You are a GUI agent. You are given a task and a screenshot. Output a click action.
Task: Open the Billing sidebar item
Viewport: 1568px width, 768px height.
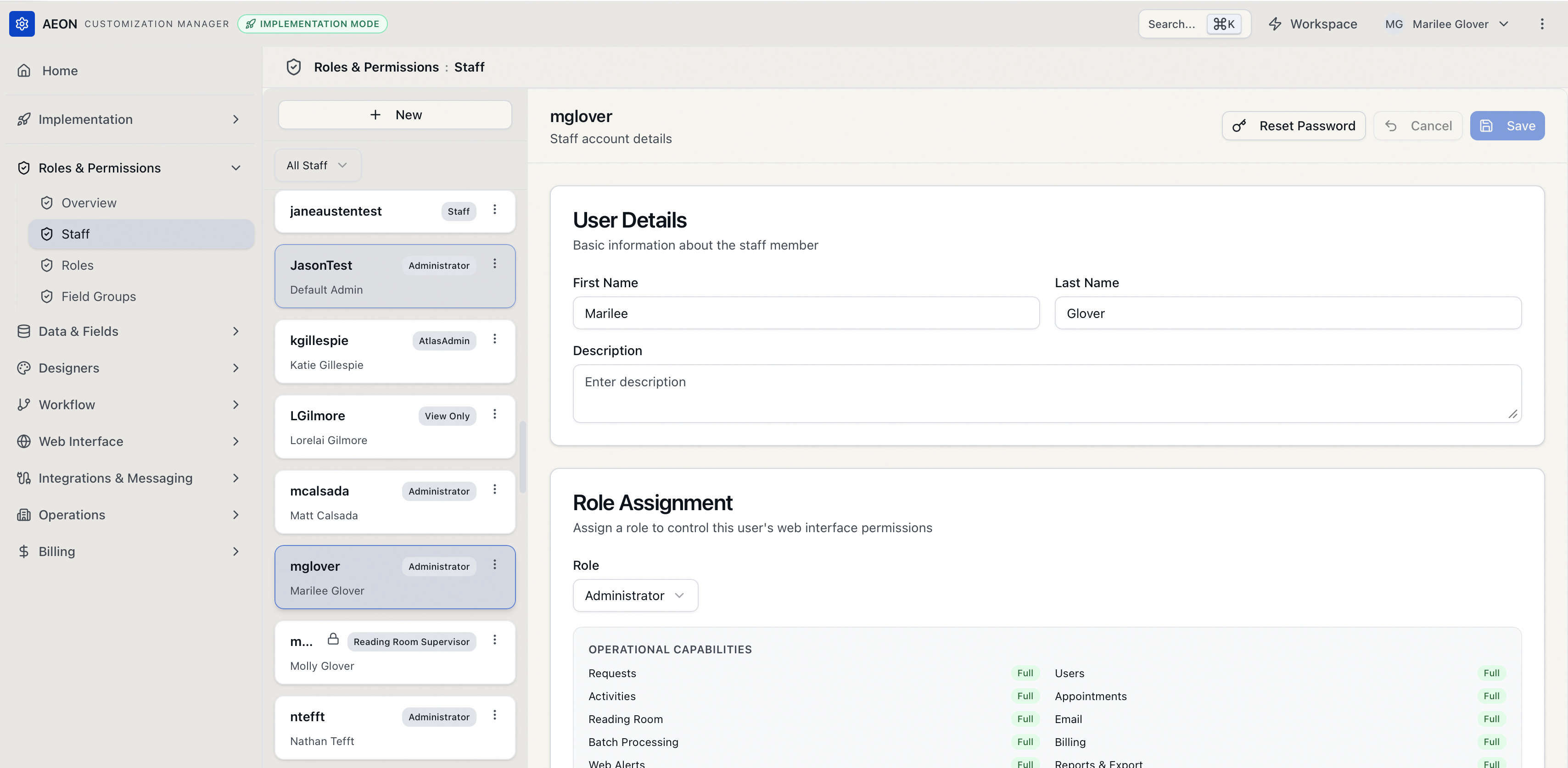(130, 551)
